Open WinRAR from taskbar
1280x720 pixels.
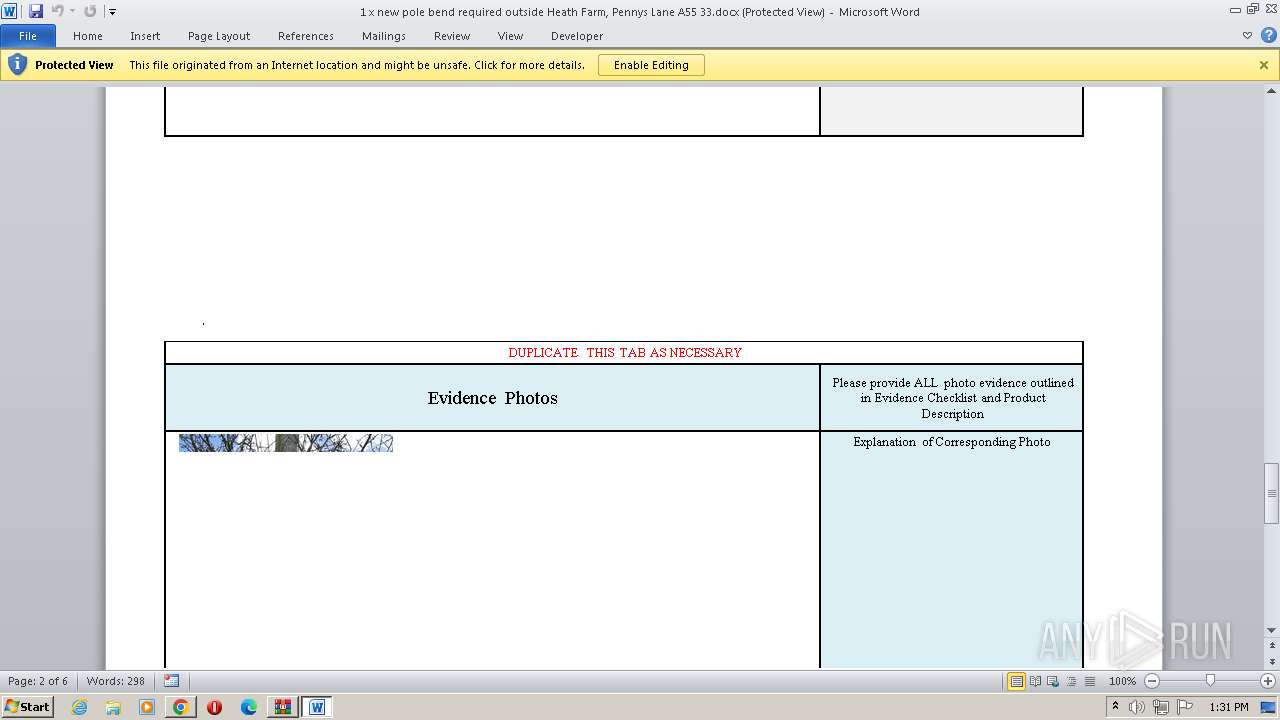[x=283, y=707]
